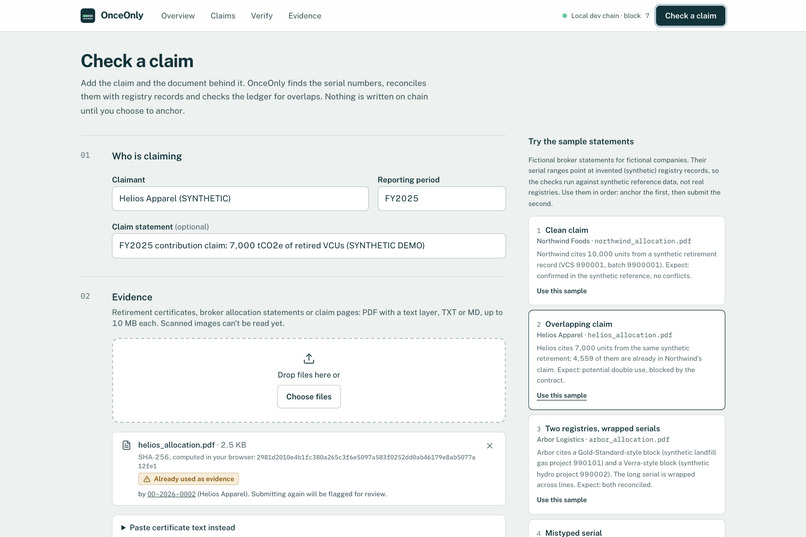The width and height of the screenshot is (806, 537).
Task: Click the Local dev chain block status
Action: [606, 16]
